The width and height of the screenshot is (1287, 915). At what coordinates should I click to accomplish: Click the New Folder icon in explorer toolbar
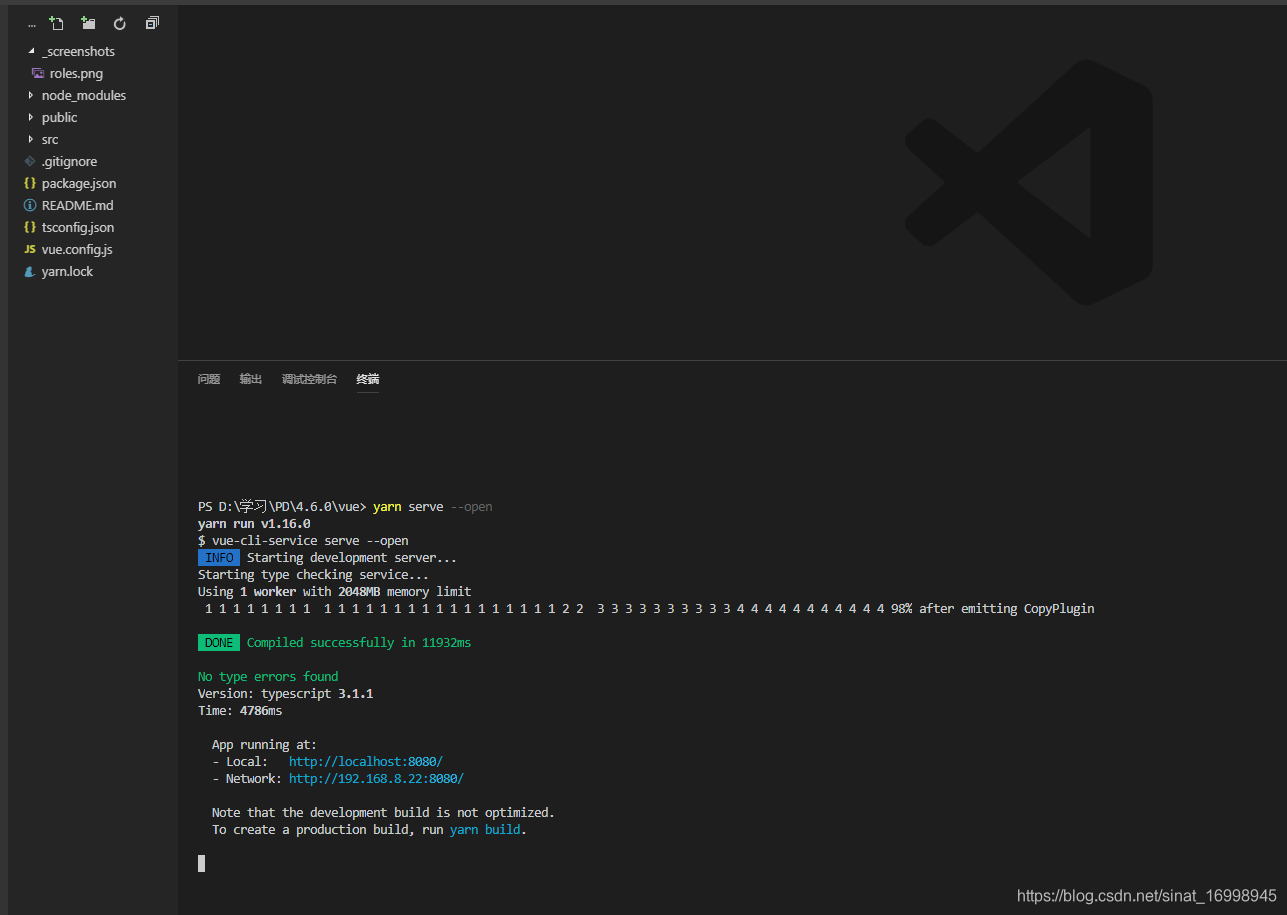[88, 23]
